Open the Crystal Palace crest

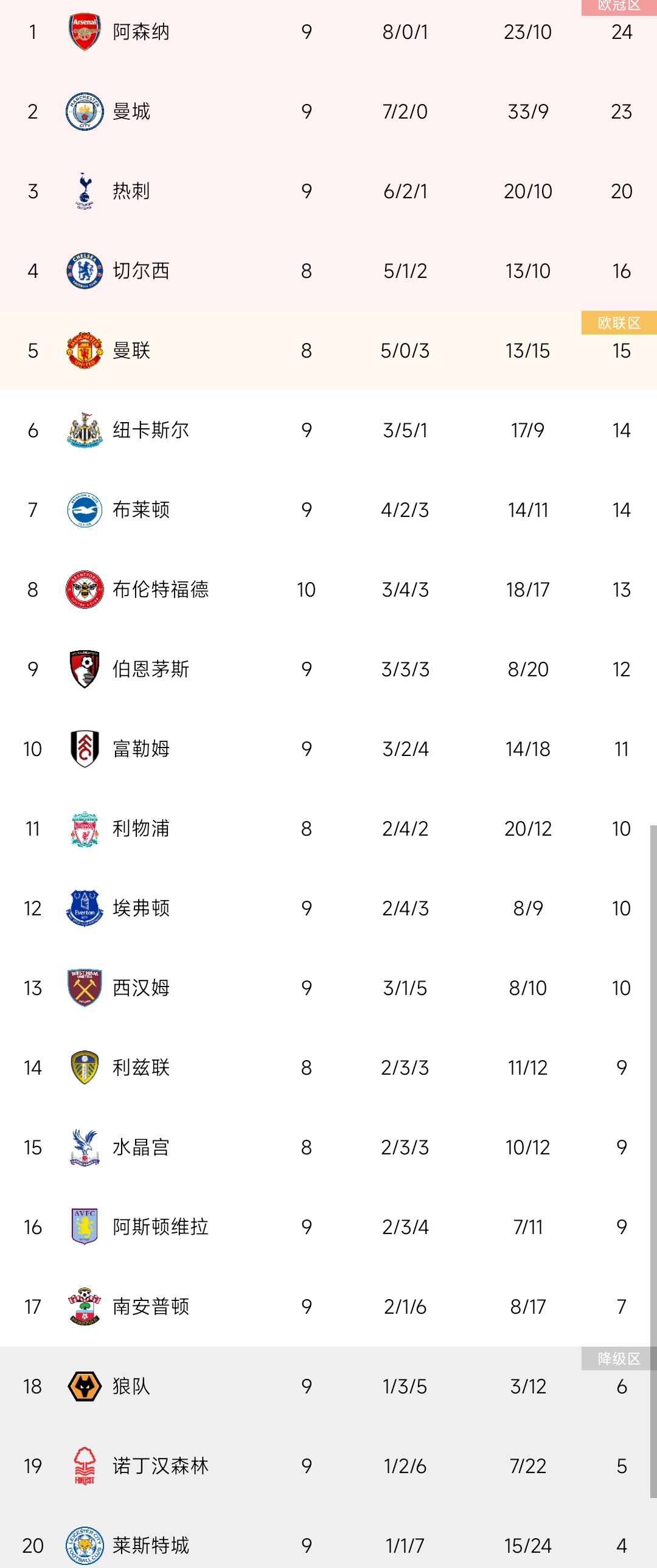84,1147
